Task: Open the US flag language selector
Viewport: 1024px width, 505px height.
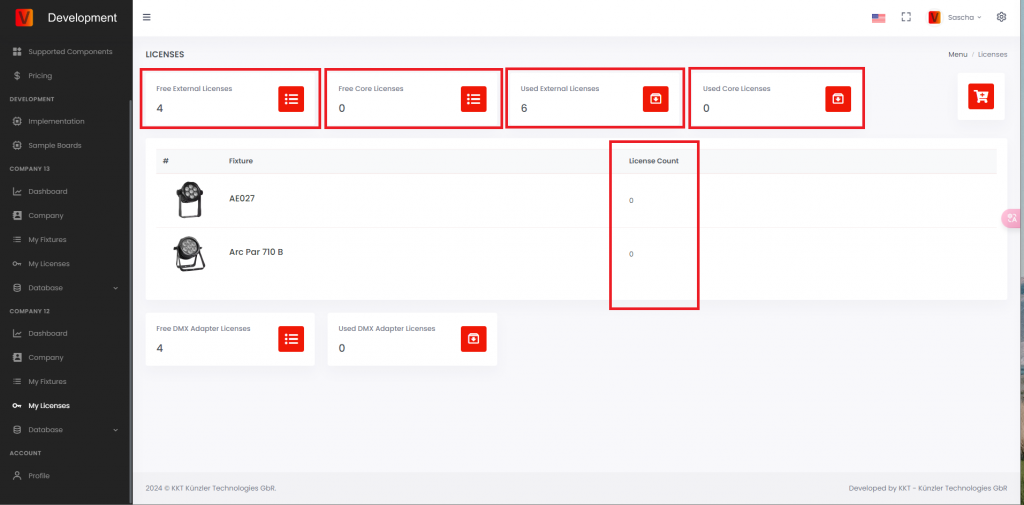Action: tap(878, 17)
